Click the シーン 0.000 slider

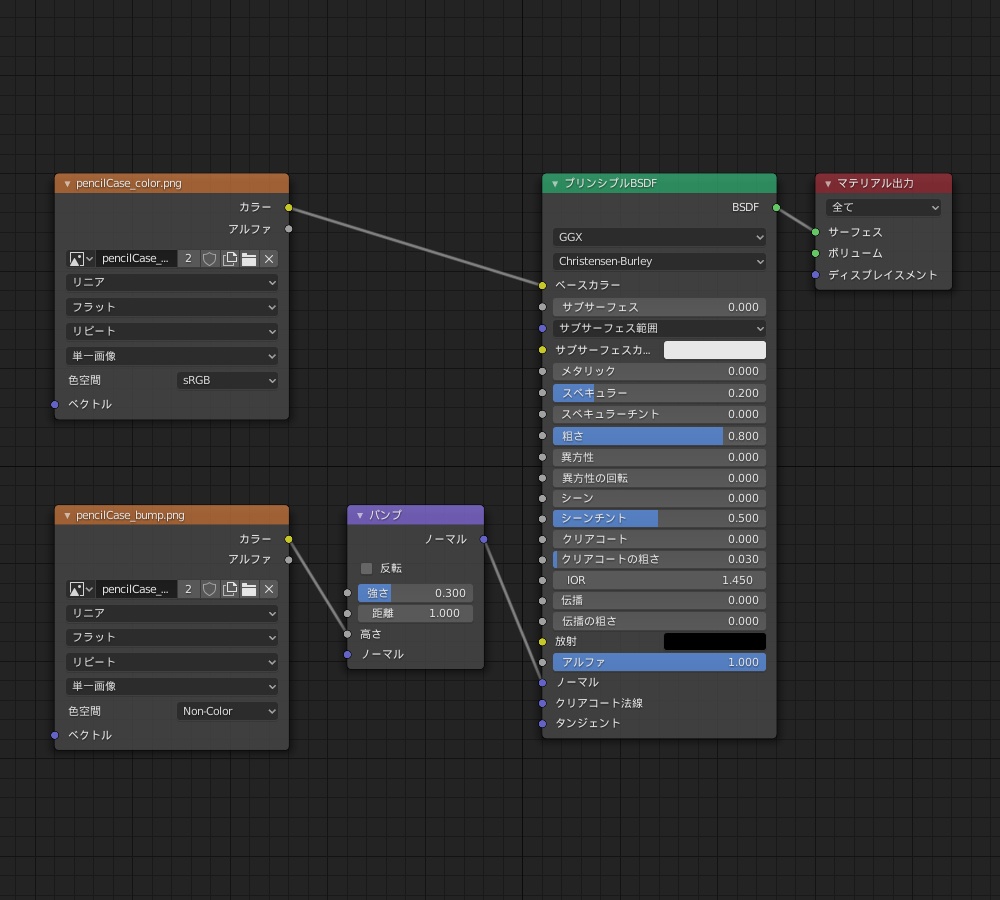pos(659,498)
